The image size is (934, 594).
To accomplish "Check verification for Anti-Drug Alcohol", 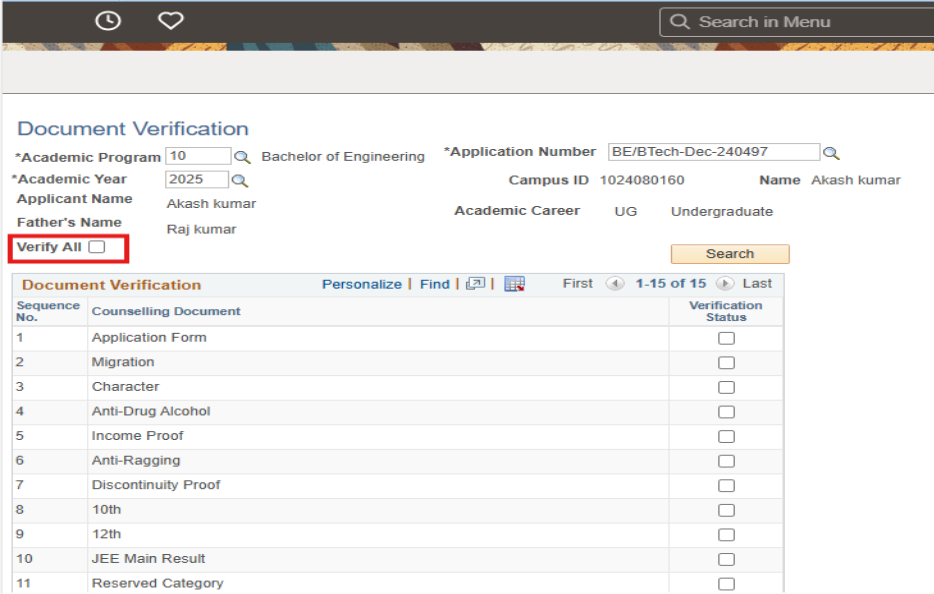I will click(726, 412).
